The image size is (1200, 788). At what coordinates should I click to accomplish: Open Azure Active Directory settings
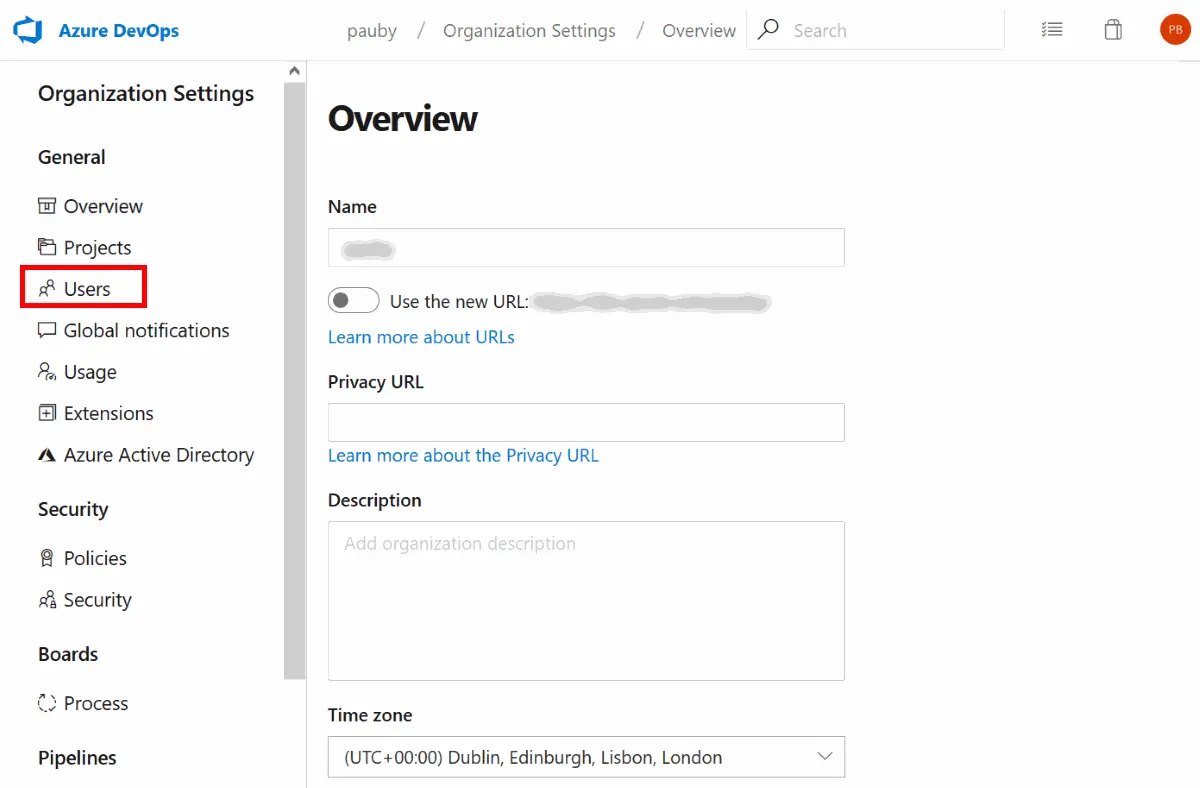tap(158, 455)
